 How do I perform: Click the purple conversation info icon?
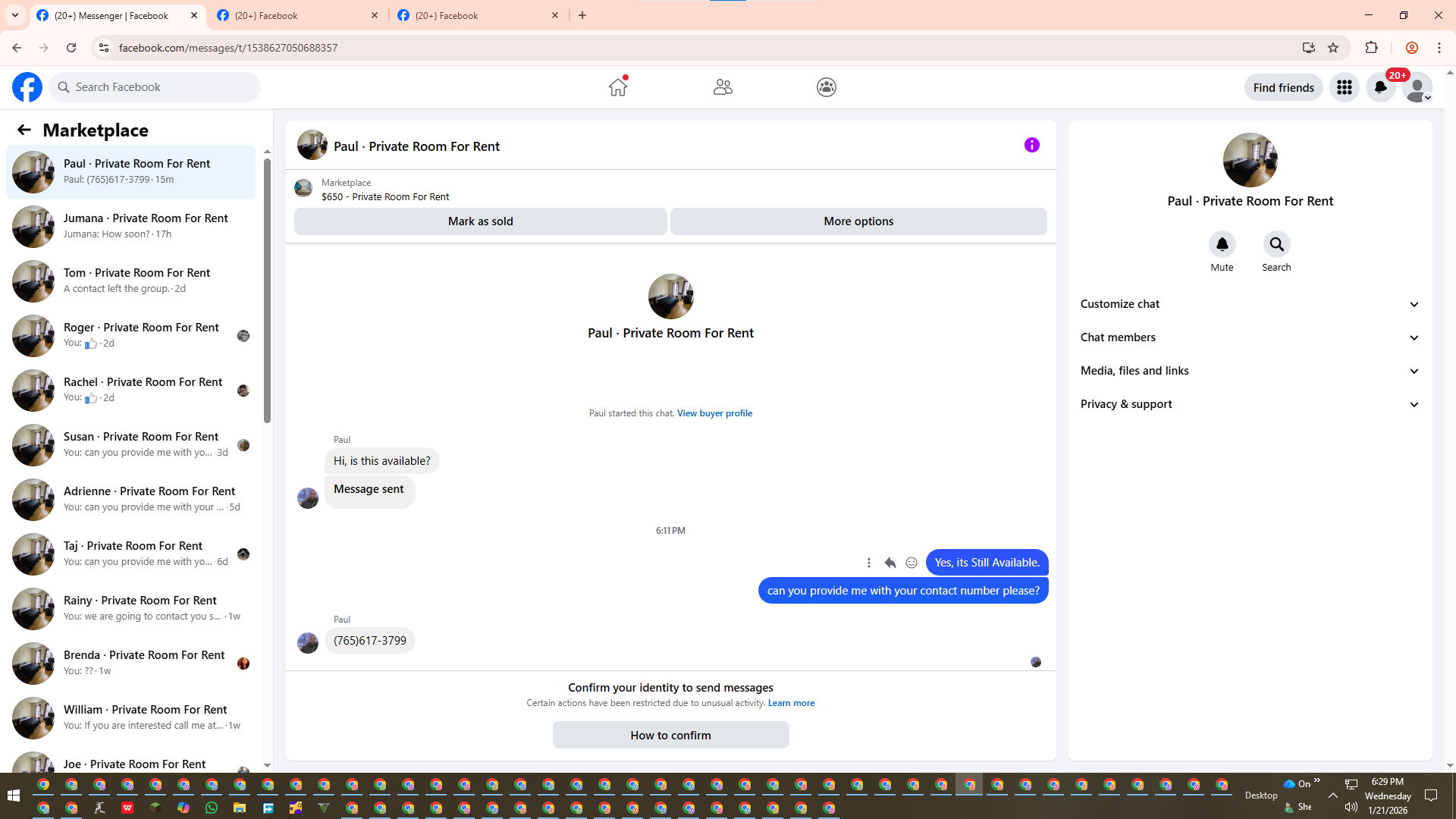click(1032, 145)
